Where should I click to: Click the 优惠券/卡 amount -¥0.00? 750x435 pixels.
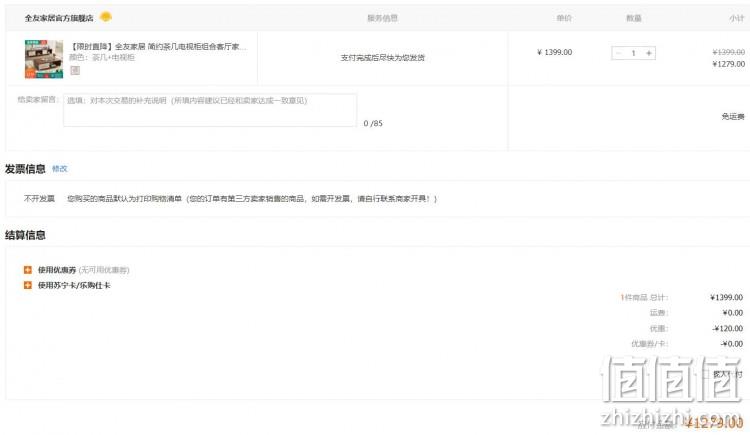coord(732,344)
